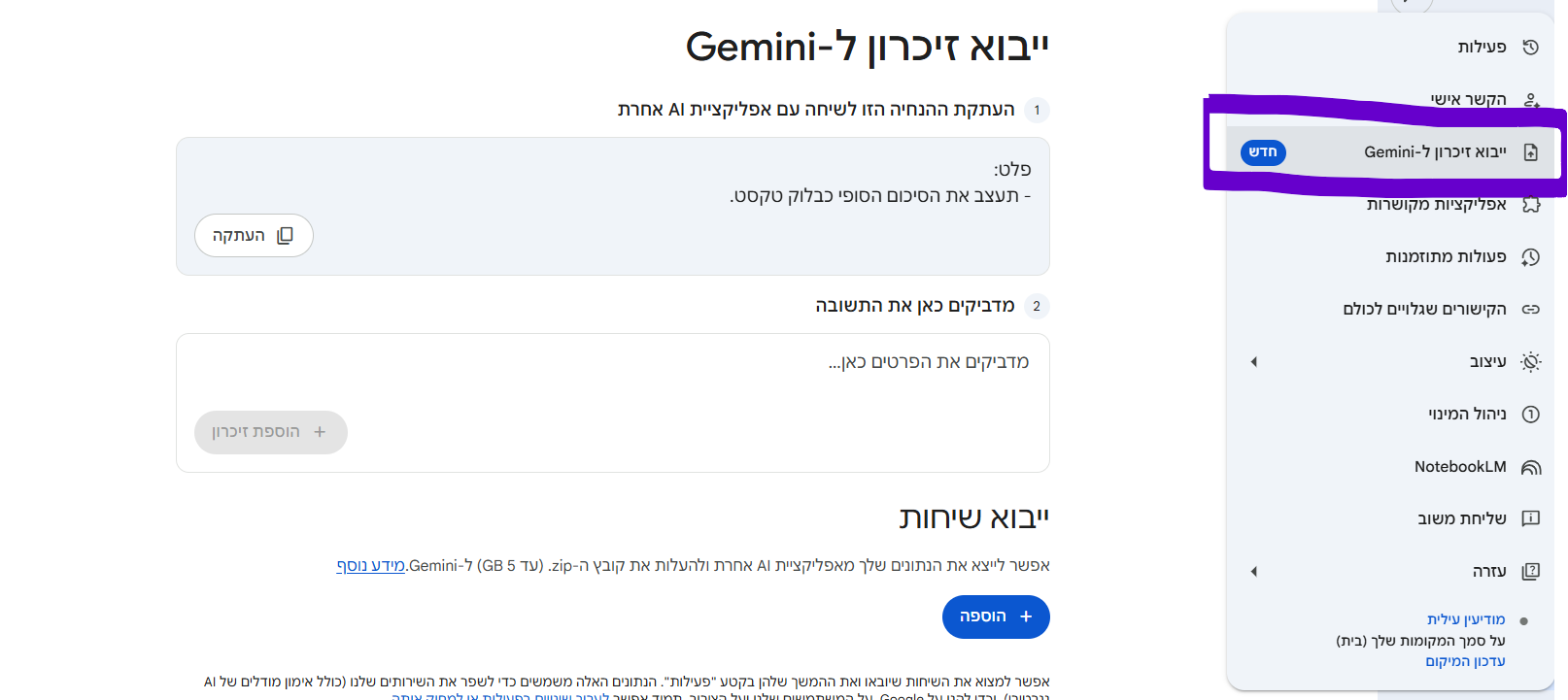Click the update location link
Viewport: 1568px width, 700px height.
(1465, 661)
